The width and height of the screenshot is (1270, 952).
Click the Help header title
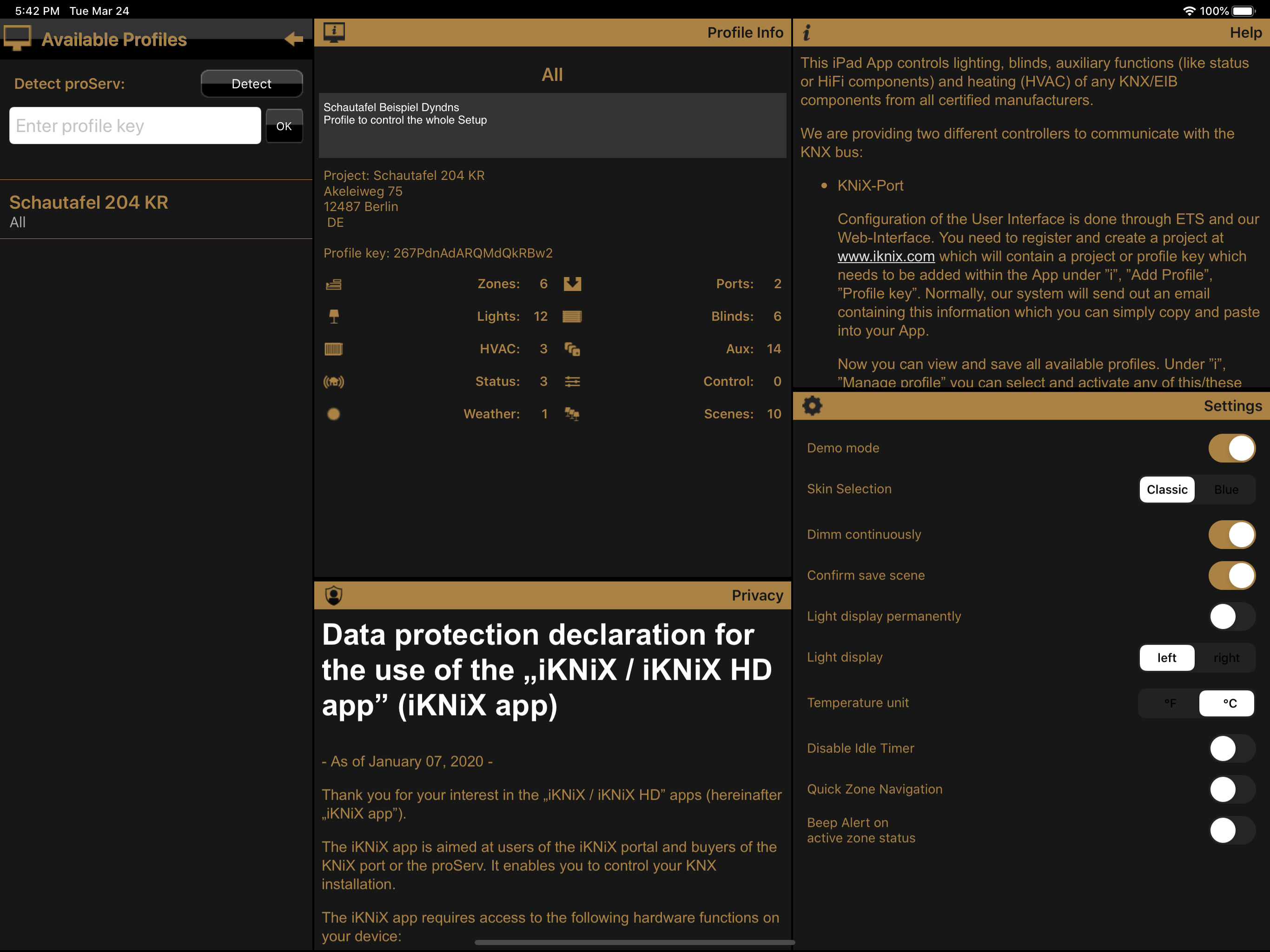coord(1246,33)
